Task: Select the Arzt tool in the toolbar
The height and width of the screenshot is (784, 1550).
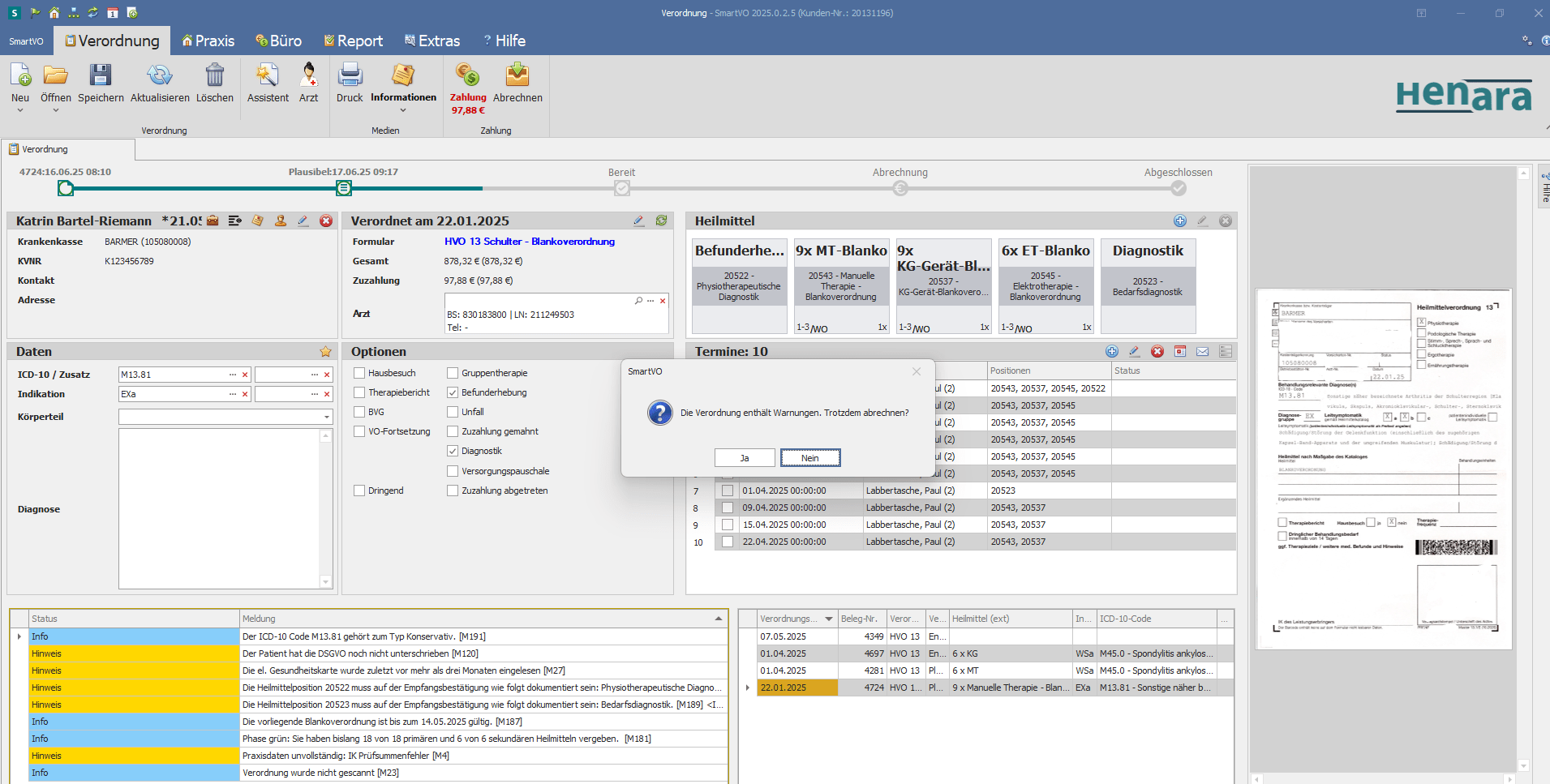Action: [x=309, y=84]
